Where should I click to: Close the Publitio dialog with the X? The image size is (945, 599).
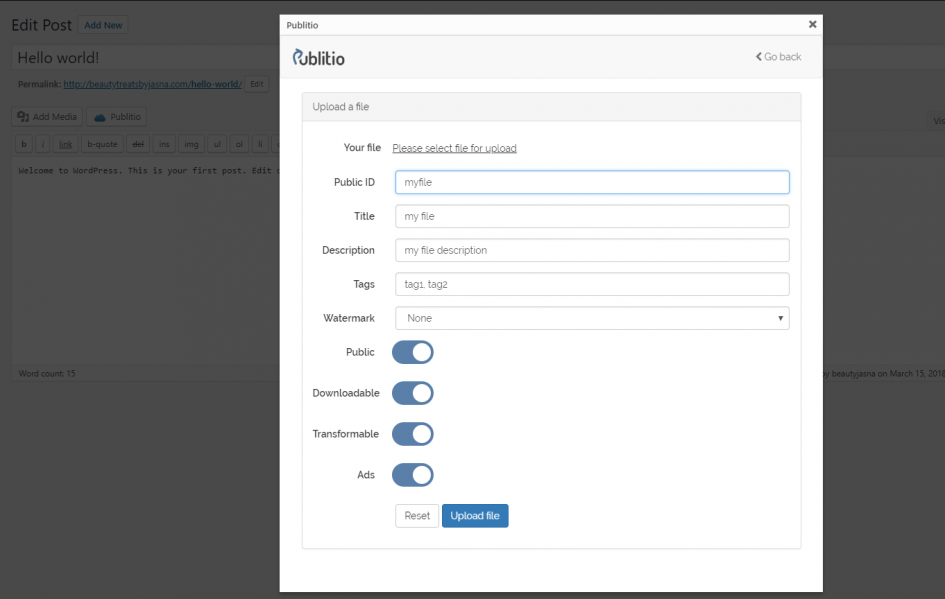(812, 24)
